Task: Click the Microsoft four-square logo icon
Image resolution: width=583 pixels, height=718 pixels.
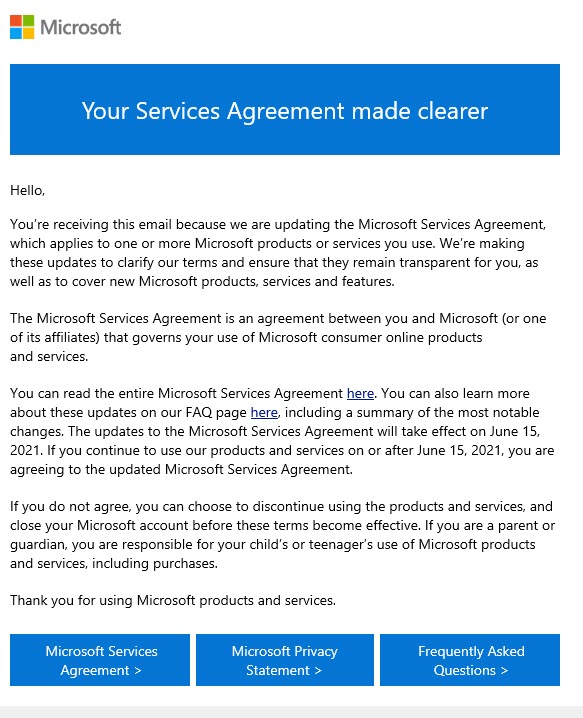Action: coord(22,27)
